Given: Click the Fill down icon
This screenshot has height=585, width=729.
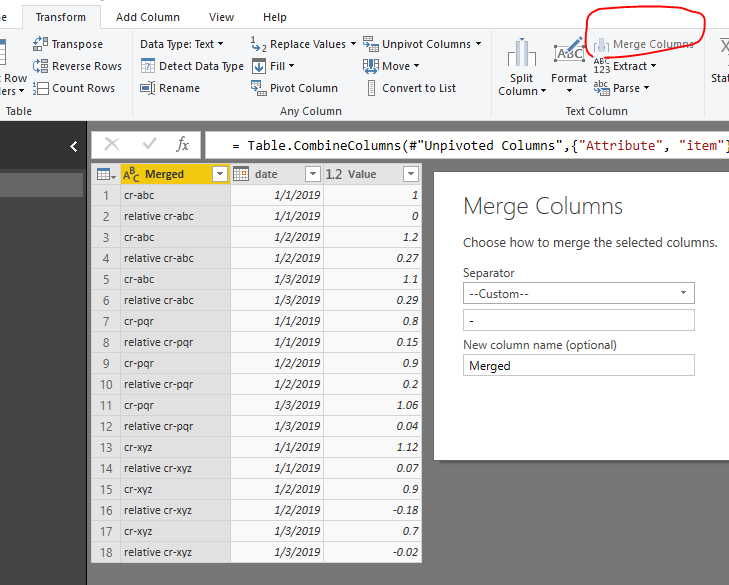Looking at the screenshot, I should click(258, 66).
